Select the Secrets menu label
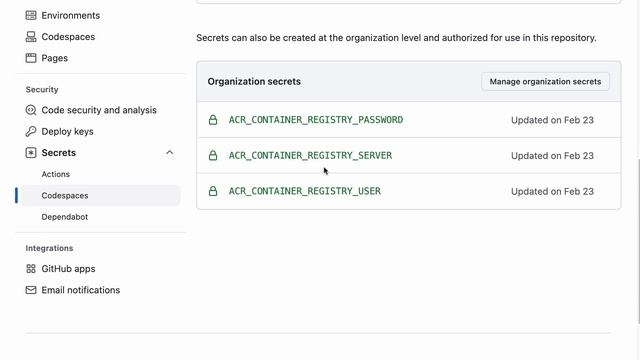Image resolution: width=640 pixels, height=360 pixels. tap(59, 153)
